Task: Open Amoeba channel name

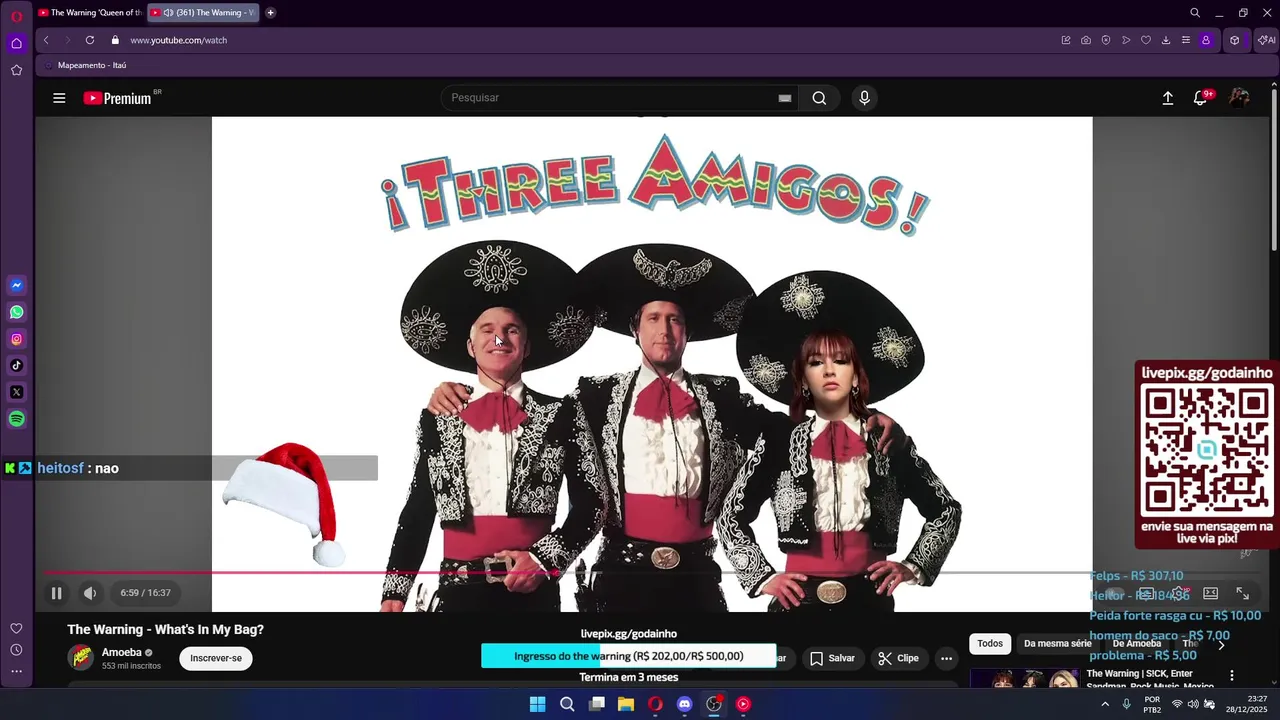Action: point(122,652)
